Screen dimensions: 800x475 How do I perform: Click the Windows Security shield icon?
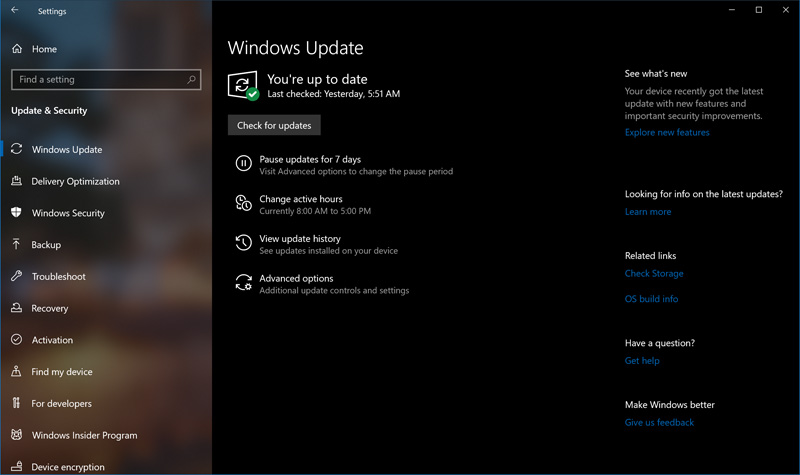click(17, 213)
